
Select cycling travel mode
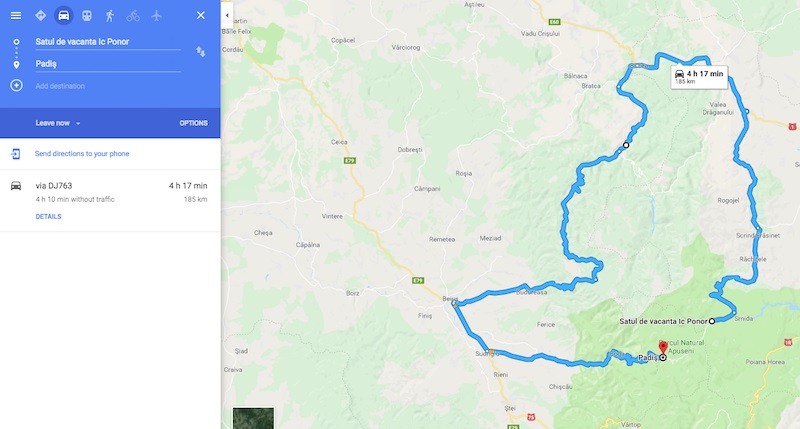click(x=133, y=16)
